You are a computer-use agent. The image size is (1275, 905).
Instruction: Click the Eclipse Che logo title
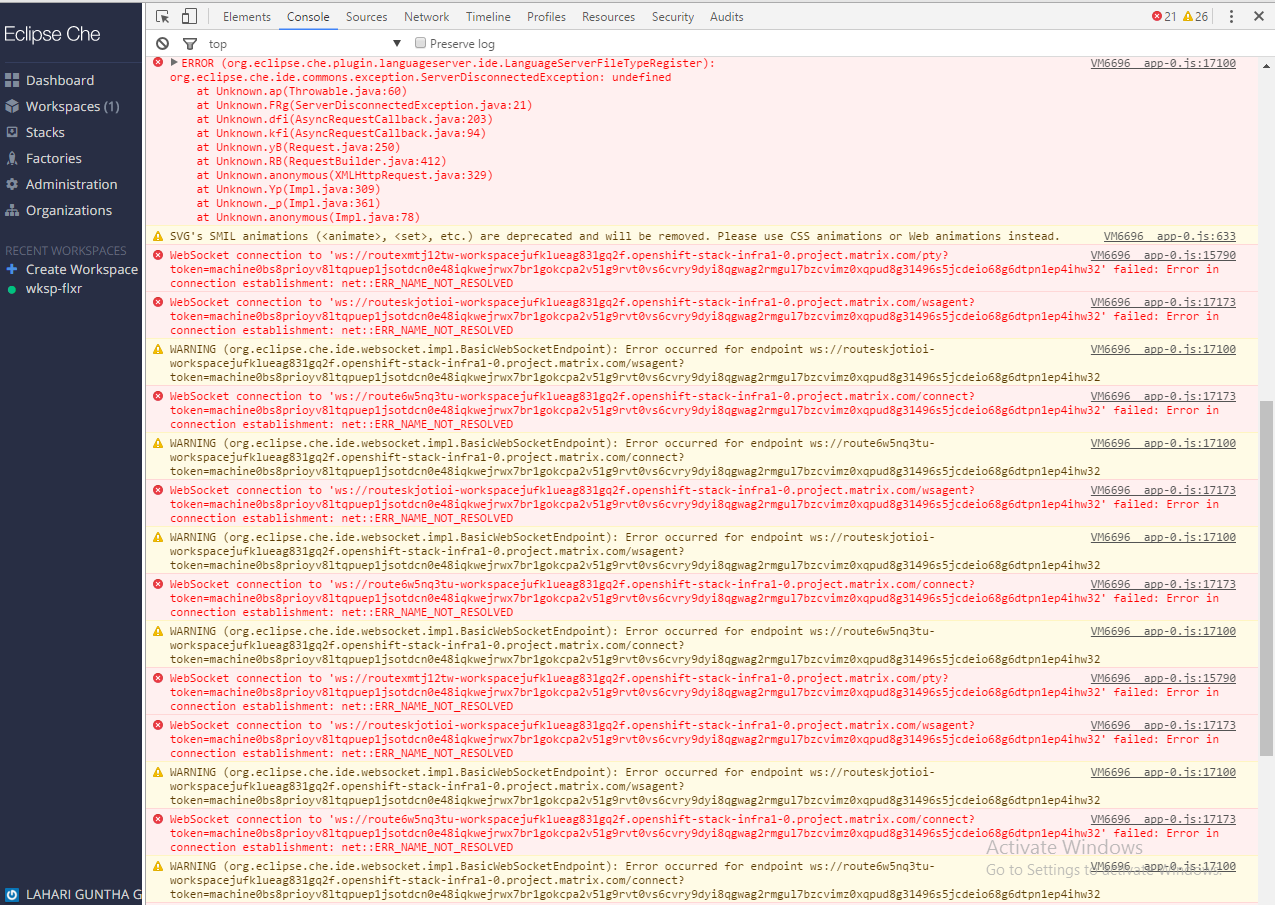click(x=52, y=34)
